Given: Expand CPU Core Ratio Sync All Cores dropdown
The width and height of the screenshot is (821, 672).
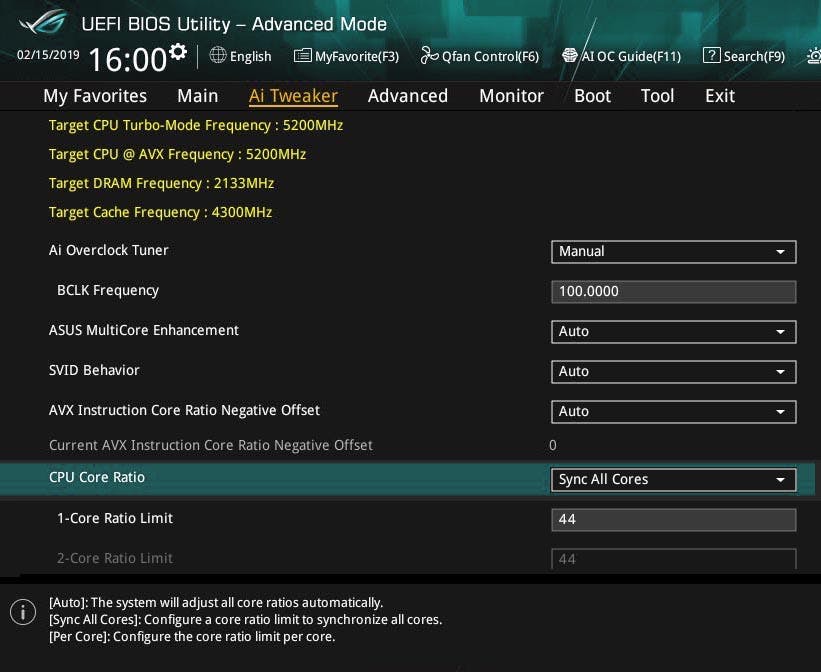Looking at the screenshot, I should 674,480.
